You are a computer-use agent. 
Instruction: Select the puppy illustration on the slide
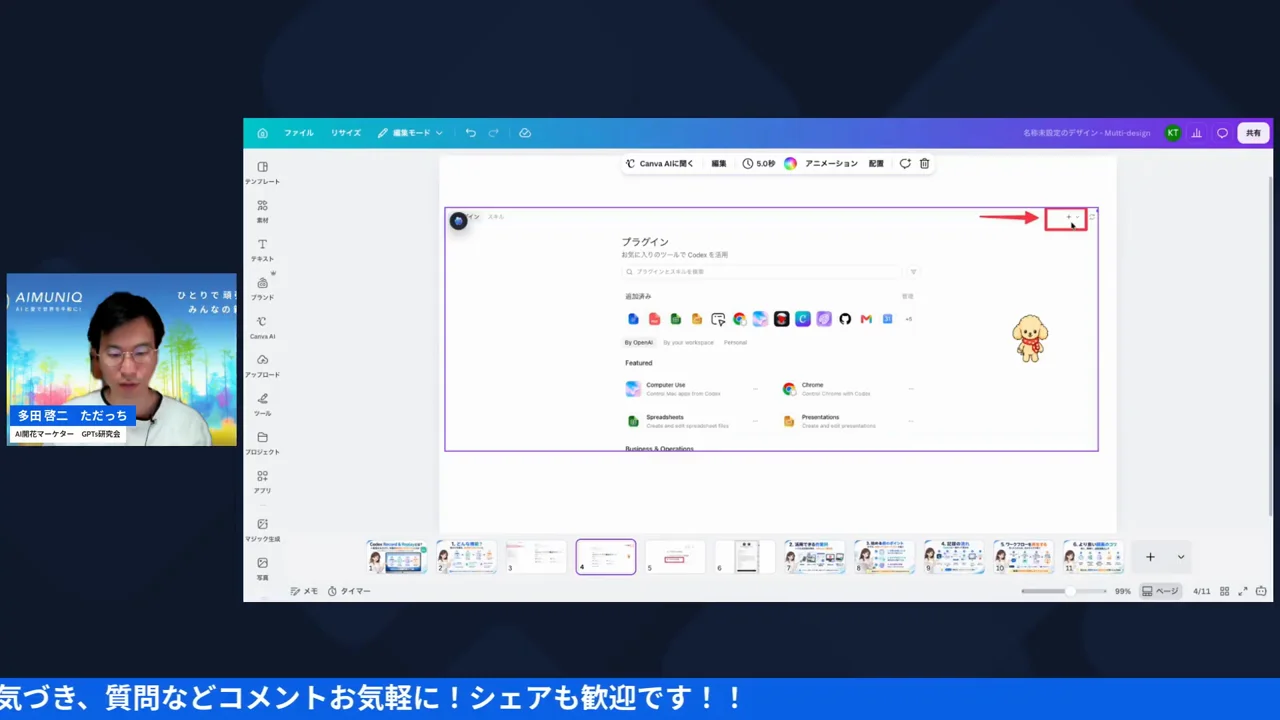click(x=1029, y=338)
